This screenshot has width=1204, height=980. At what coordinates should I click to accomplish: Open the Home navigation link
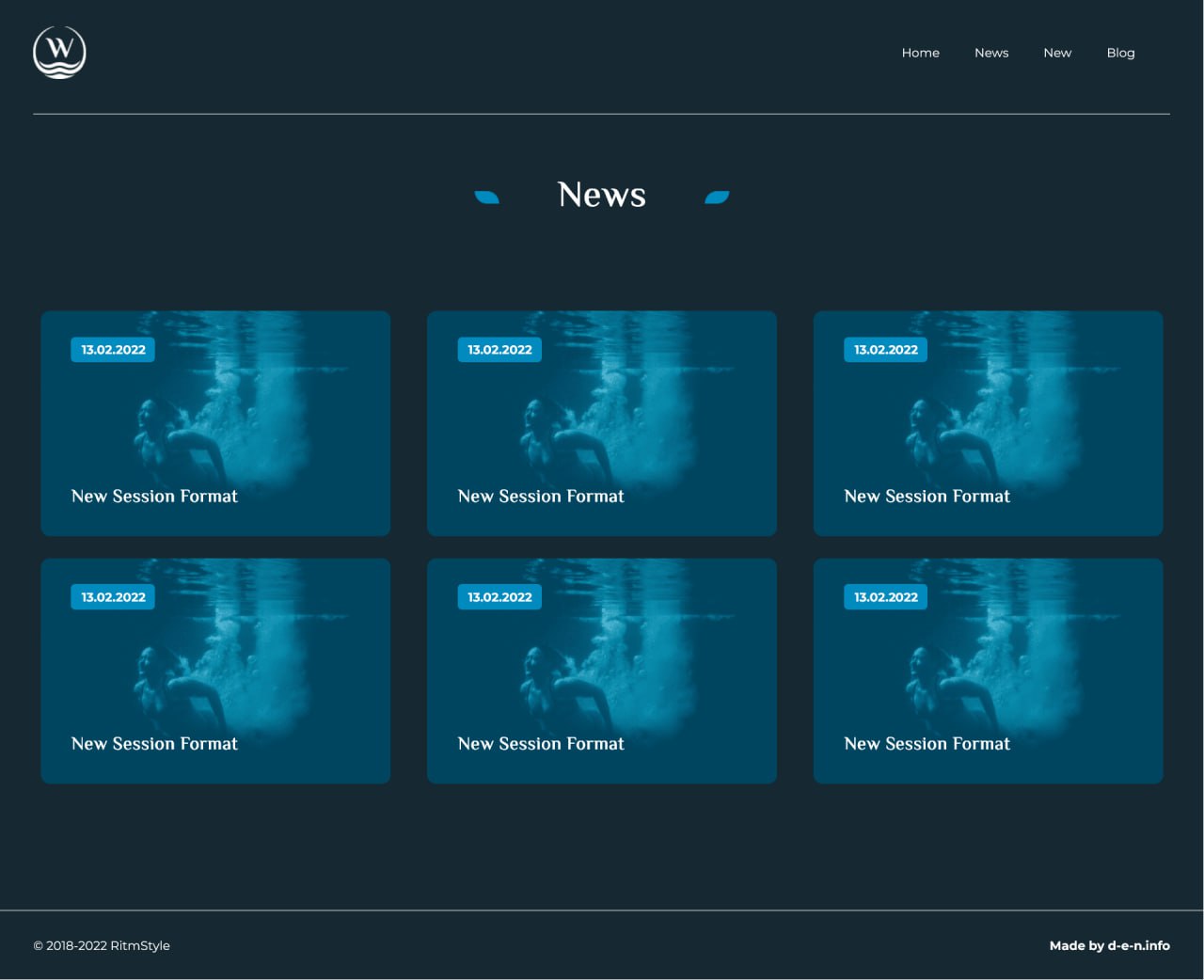pyautogui.click(x=920, y=53)
